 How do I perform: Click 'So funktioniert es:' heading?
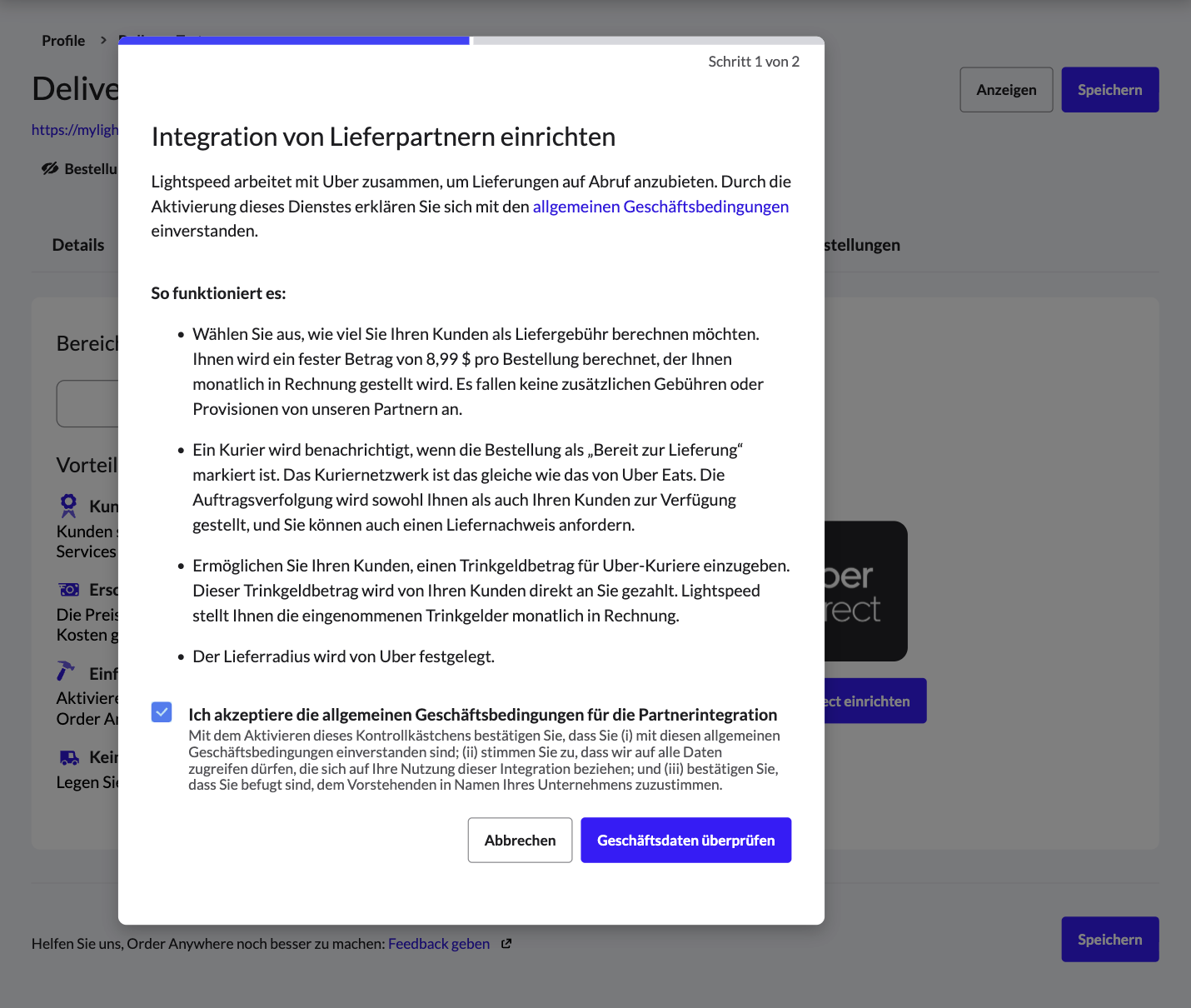[x=218, y=293]
